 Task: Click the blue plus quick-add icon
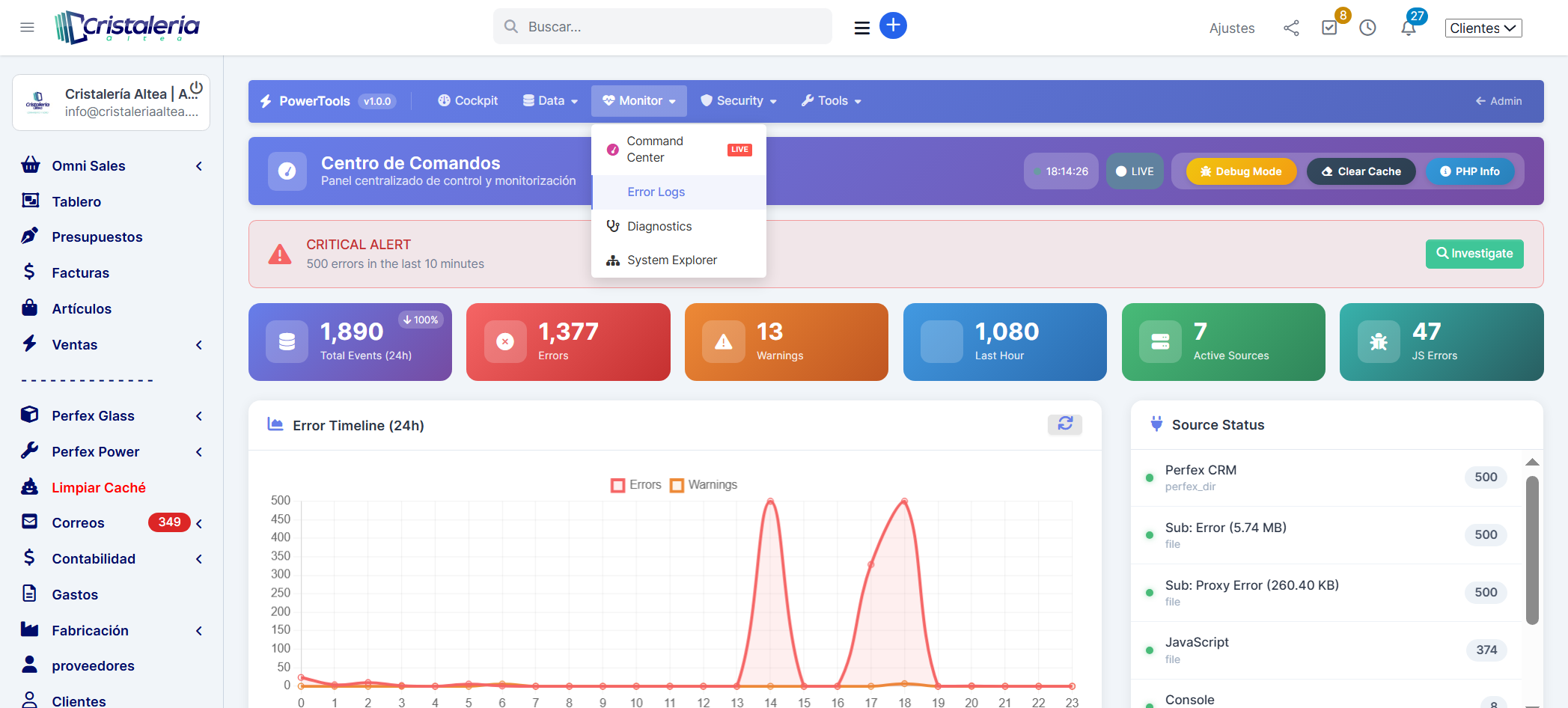tap(893, 25)
